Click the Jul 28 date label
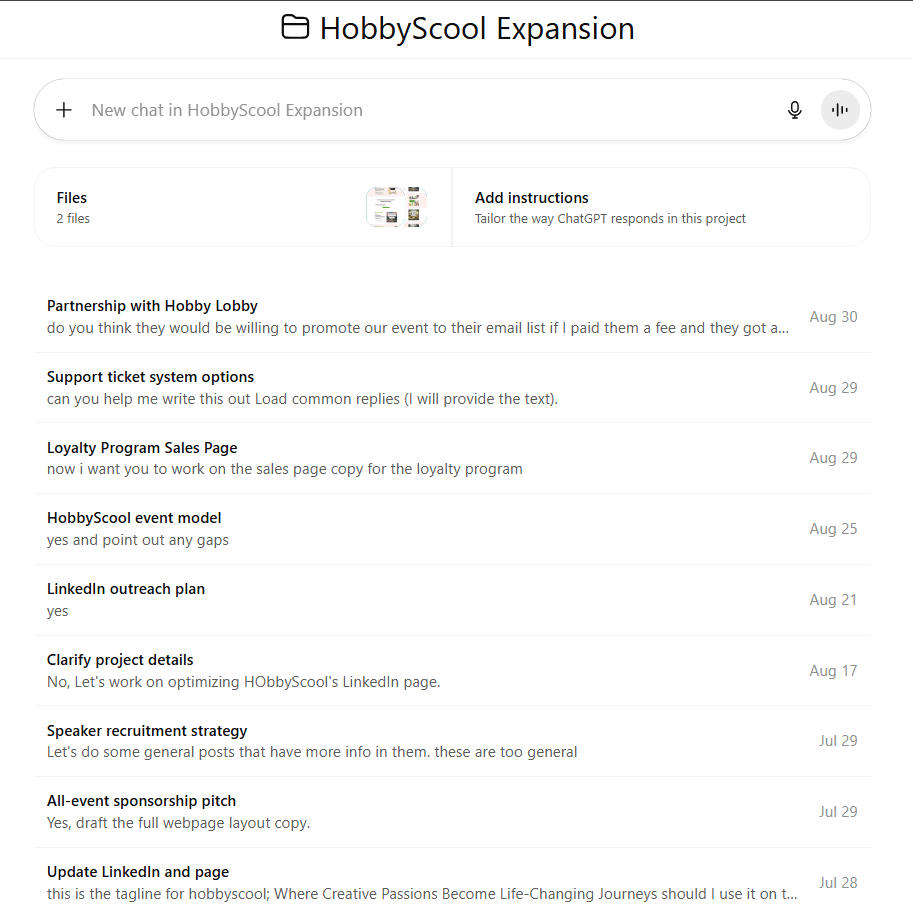913x909 pixels. click(x=838, y=883)
